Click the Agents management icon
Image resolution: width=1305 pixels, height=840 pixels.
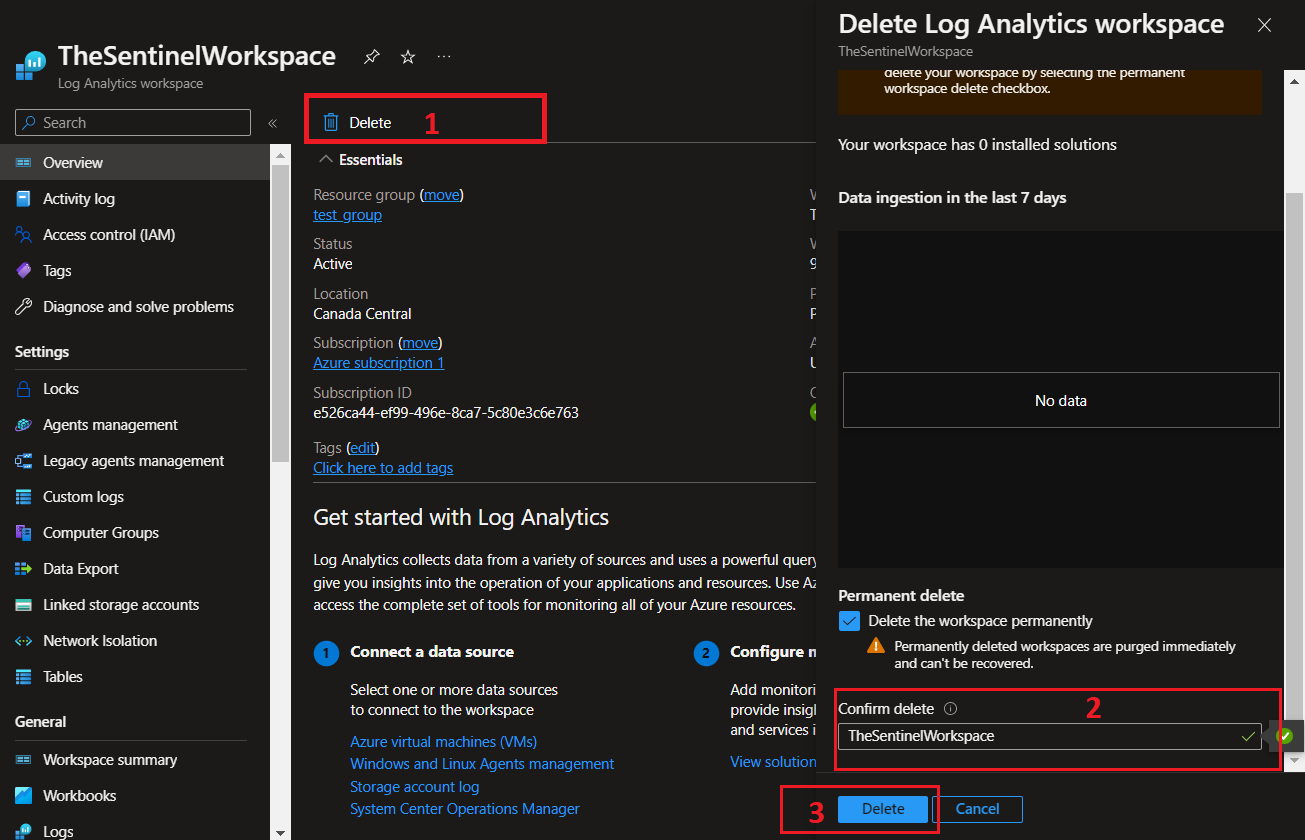click(x=23, y=424)
